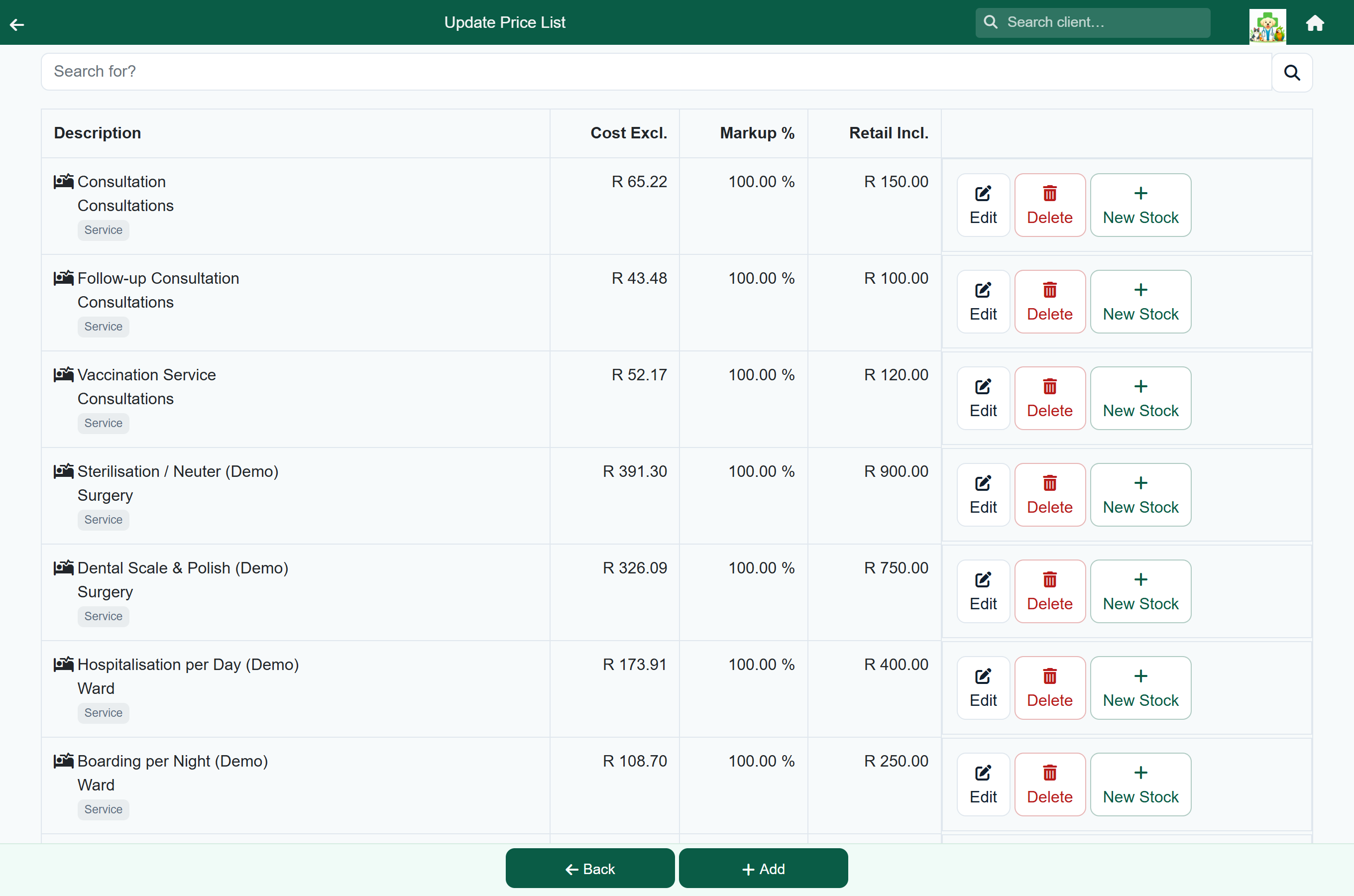Select the 'Follow-up Consultation' description text

pos(158,278)
